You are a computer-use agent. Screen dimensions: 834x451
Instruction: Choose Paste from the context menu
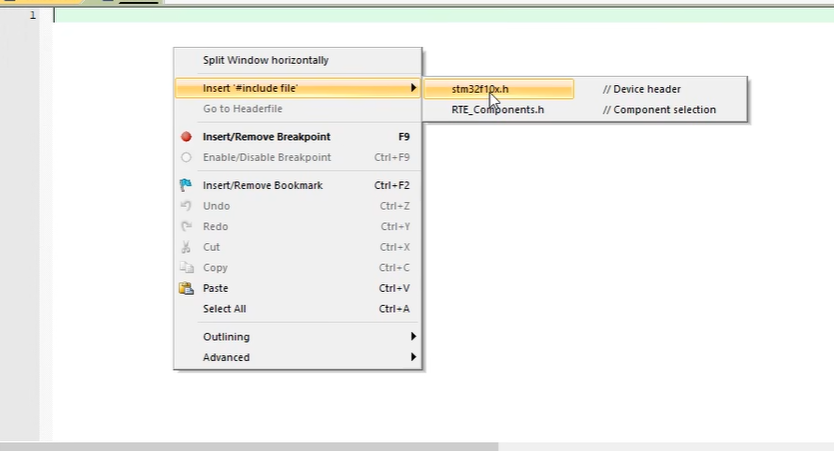point(298,288)
